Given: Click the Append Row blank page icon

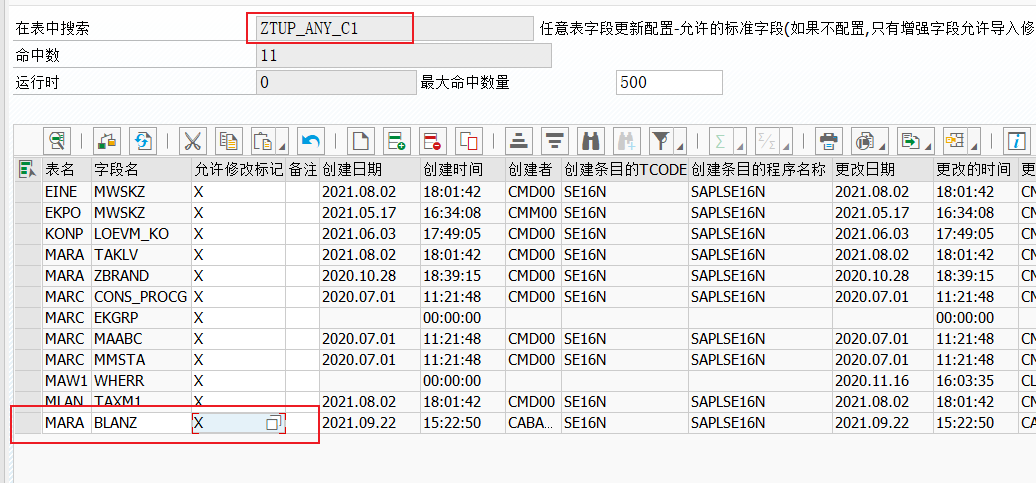Looking at the screenshot, I should [x=361, y=140].
